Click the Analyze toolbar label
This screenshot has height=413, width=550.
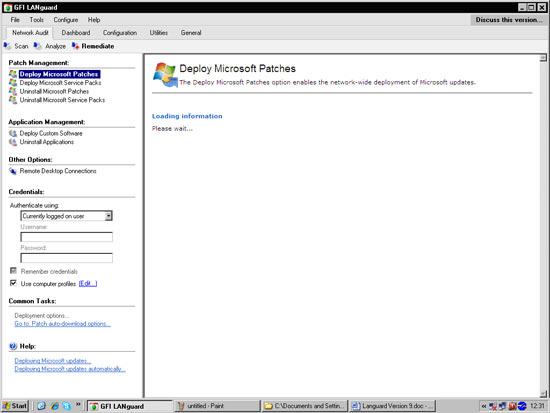coord(55,46)
